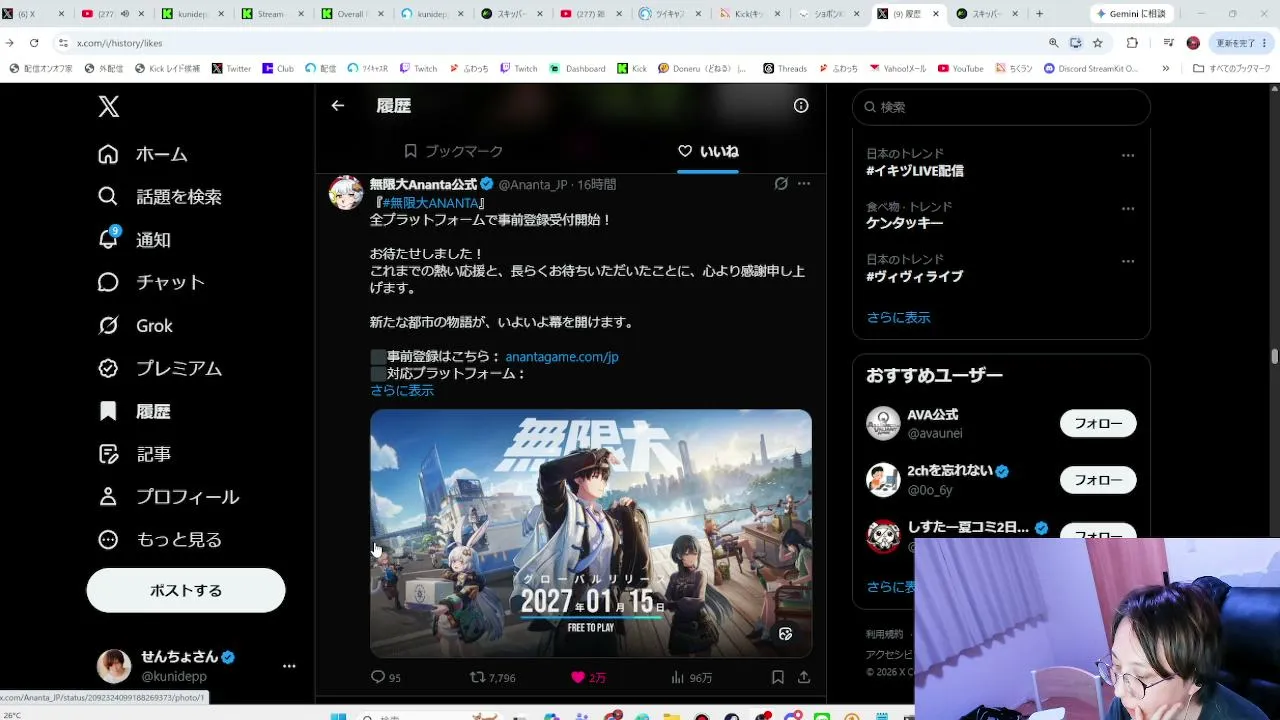Image resolution: width=1280 pixels, height=720 pixels.
Task: Expand the post with さらに表示
Action: (x=402, y=390)
